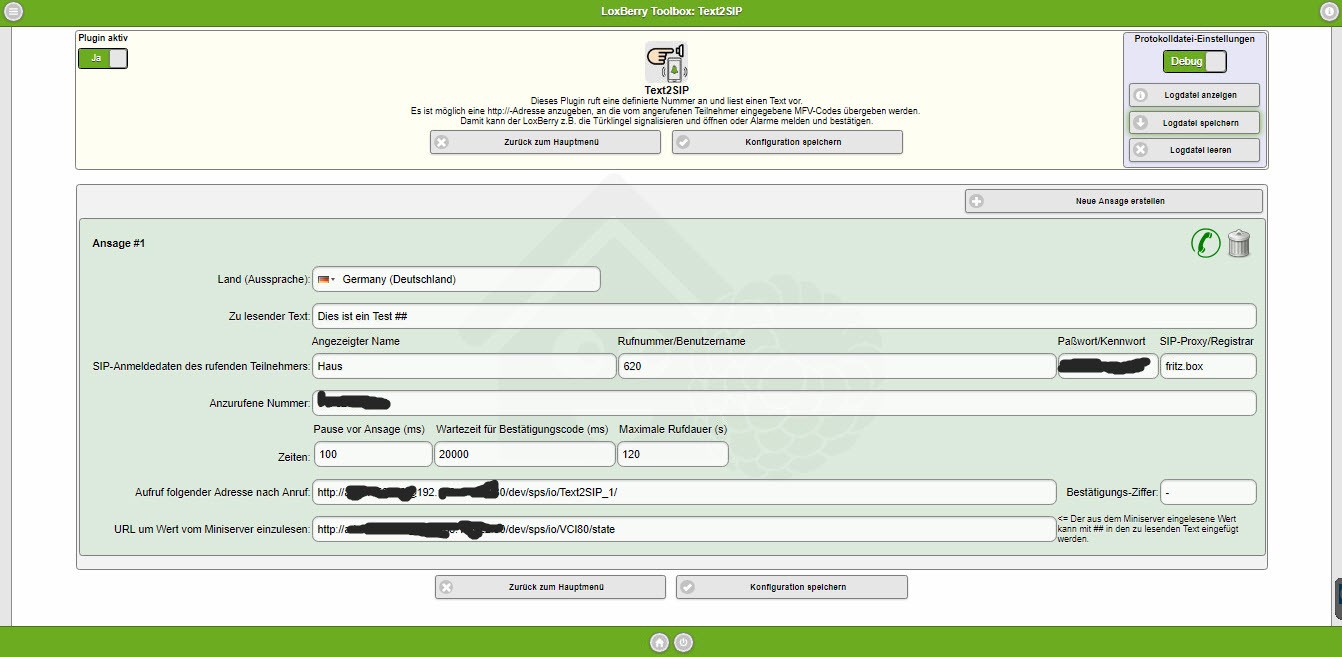This screenshot has height=657, width=1342.
Task: Focus the URL Miniserver einzulesen field
Action: [x=684, y=529]
